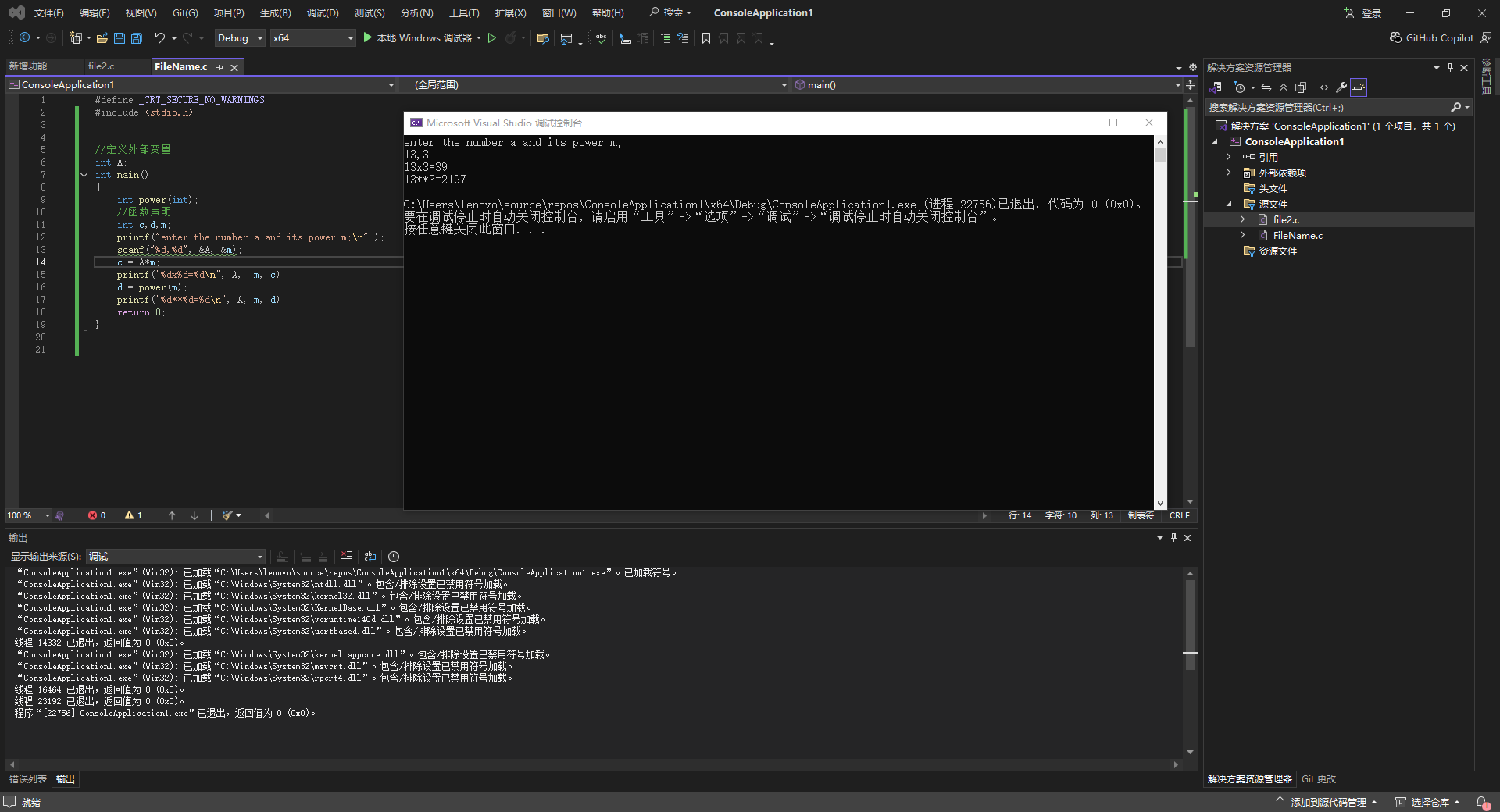This screenshot has height=812, width=1500.
Task: Click 添加到源代码管理 in status bar
Action: (1326, 802)
